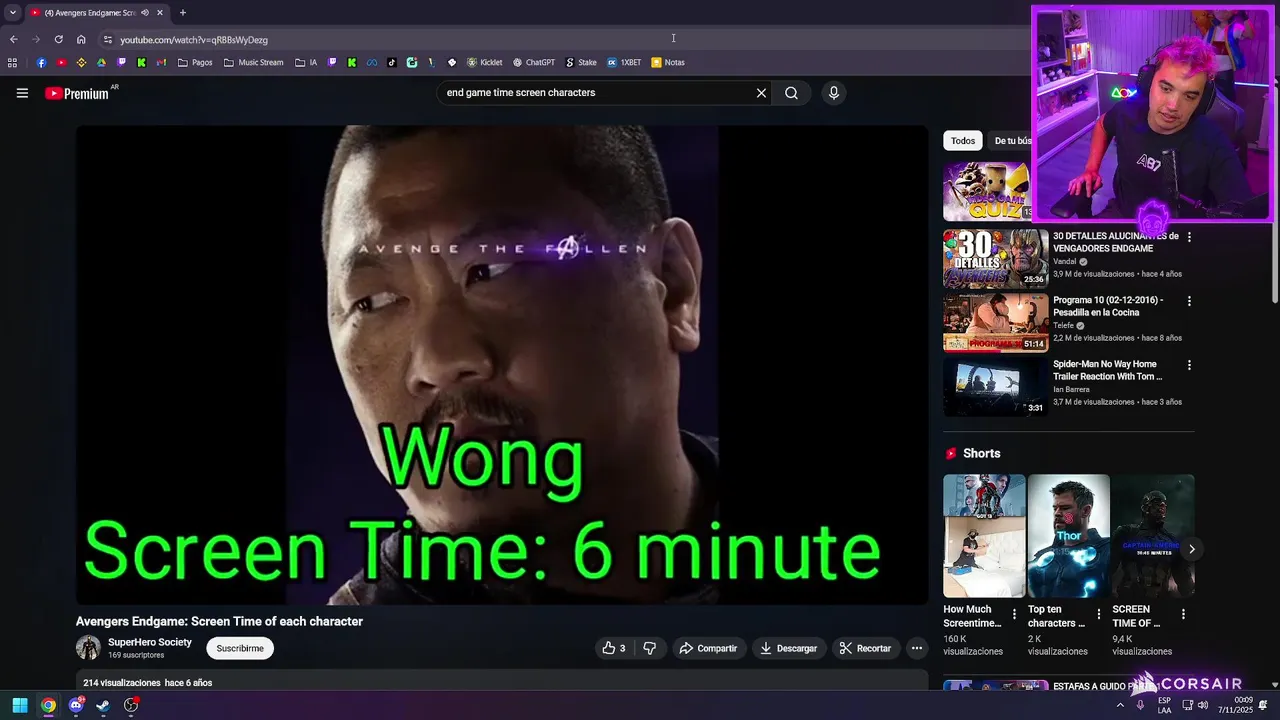
Task: Open the more actions ellipsis below video
Action: point(916,648)
